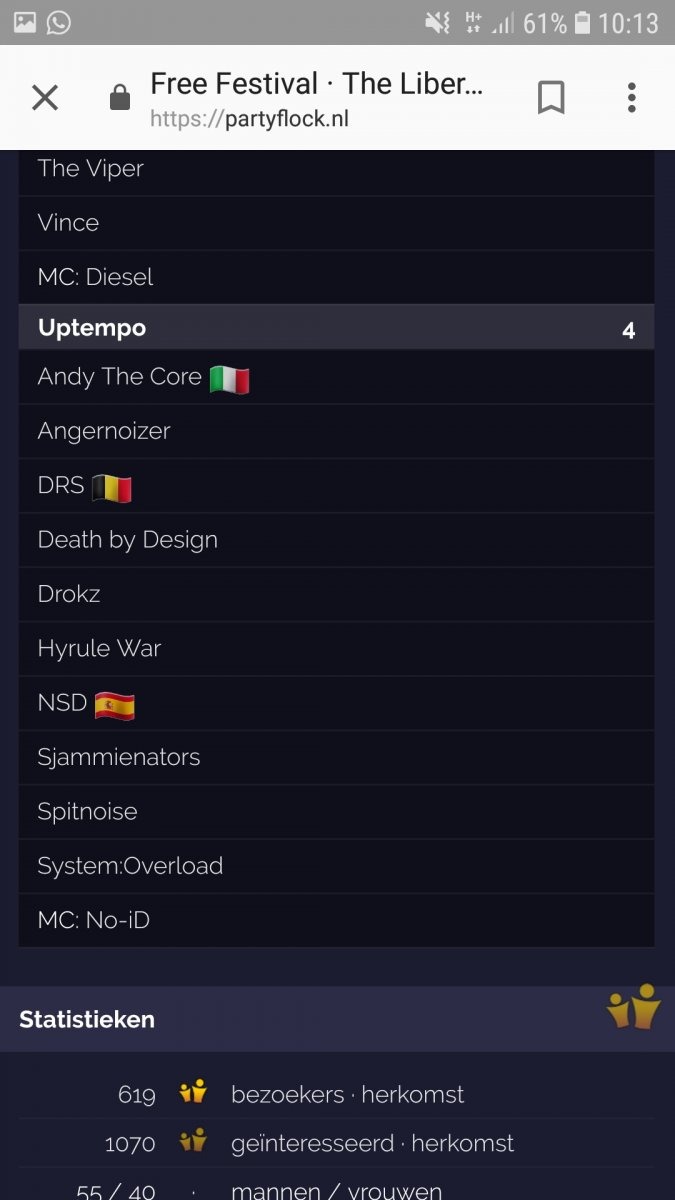Close the page with the X button
This screenshot has height=1200, width=675.
pos(44,97)
